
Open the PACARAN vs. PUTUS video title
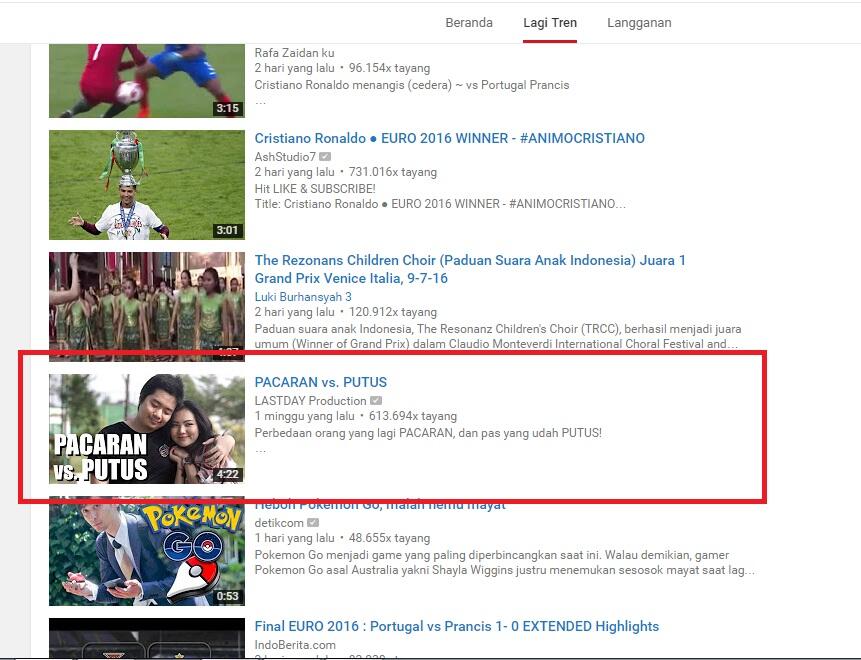(321, 382)
